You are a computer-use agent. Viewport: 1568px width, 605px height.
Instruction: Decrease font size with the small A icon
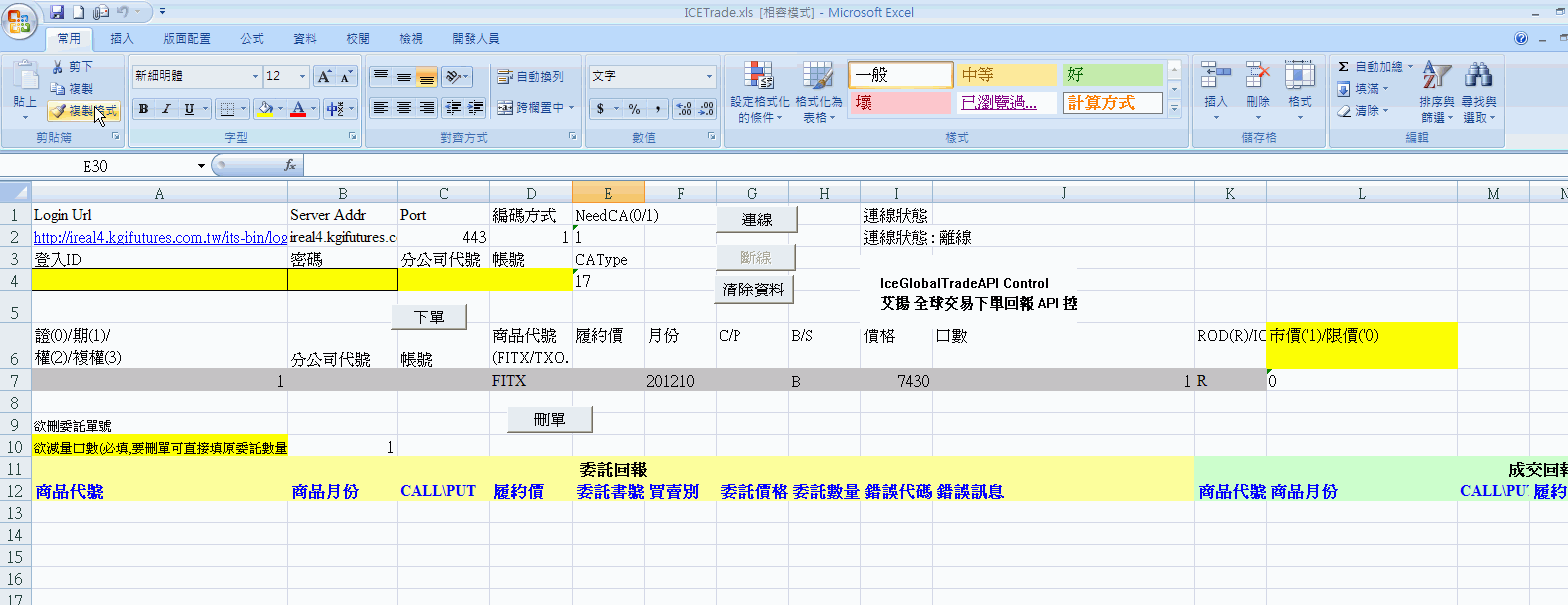coord(346,76)
